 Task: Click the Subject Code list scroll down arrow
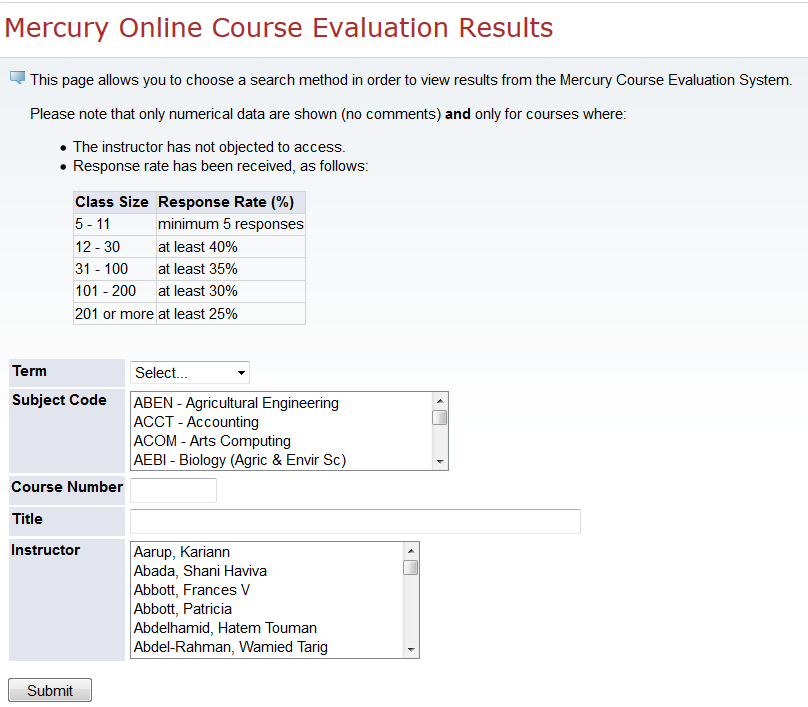440,461
